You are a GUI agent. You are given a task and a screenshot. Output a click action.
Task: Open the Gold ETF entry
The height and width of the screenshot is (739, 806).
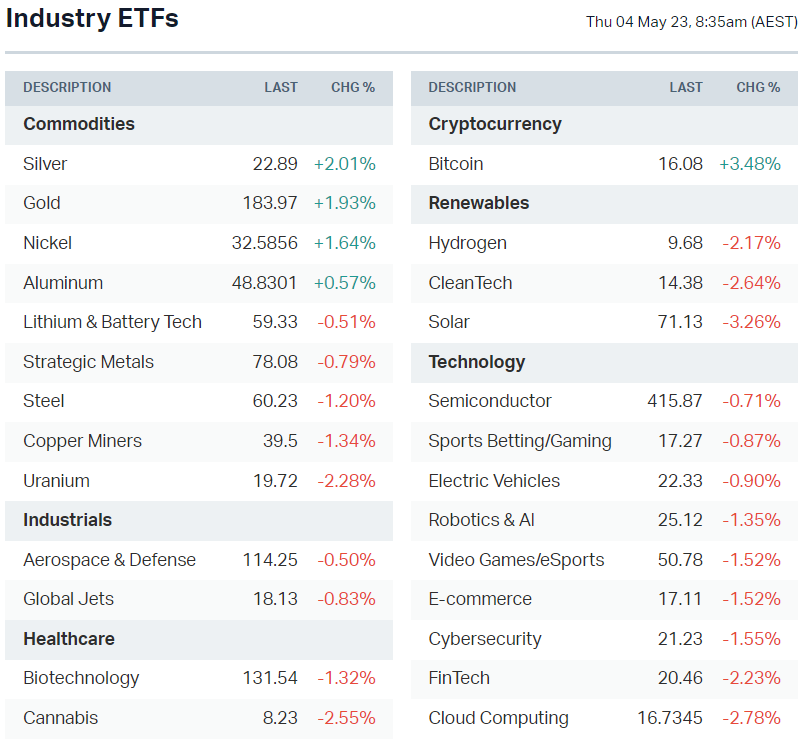[x=42, y=203]
